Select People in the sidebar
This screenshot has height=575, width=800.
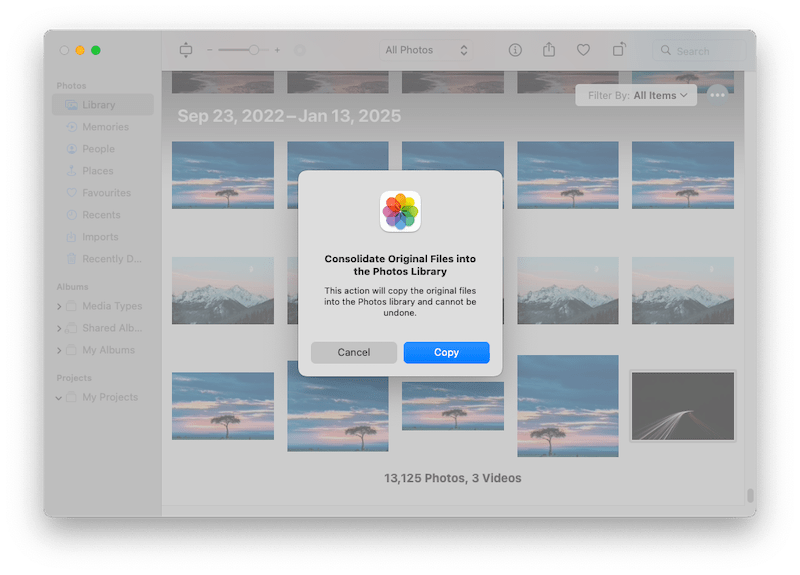[x=98, y=149]
